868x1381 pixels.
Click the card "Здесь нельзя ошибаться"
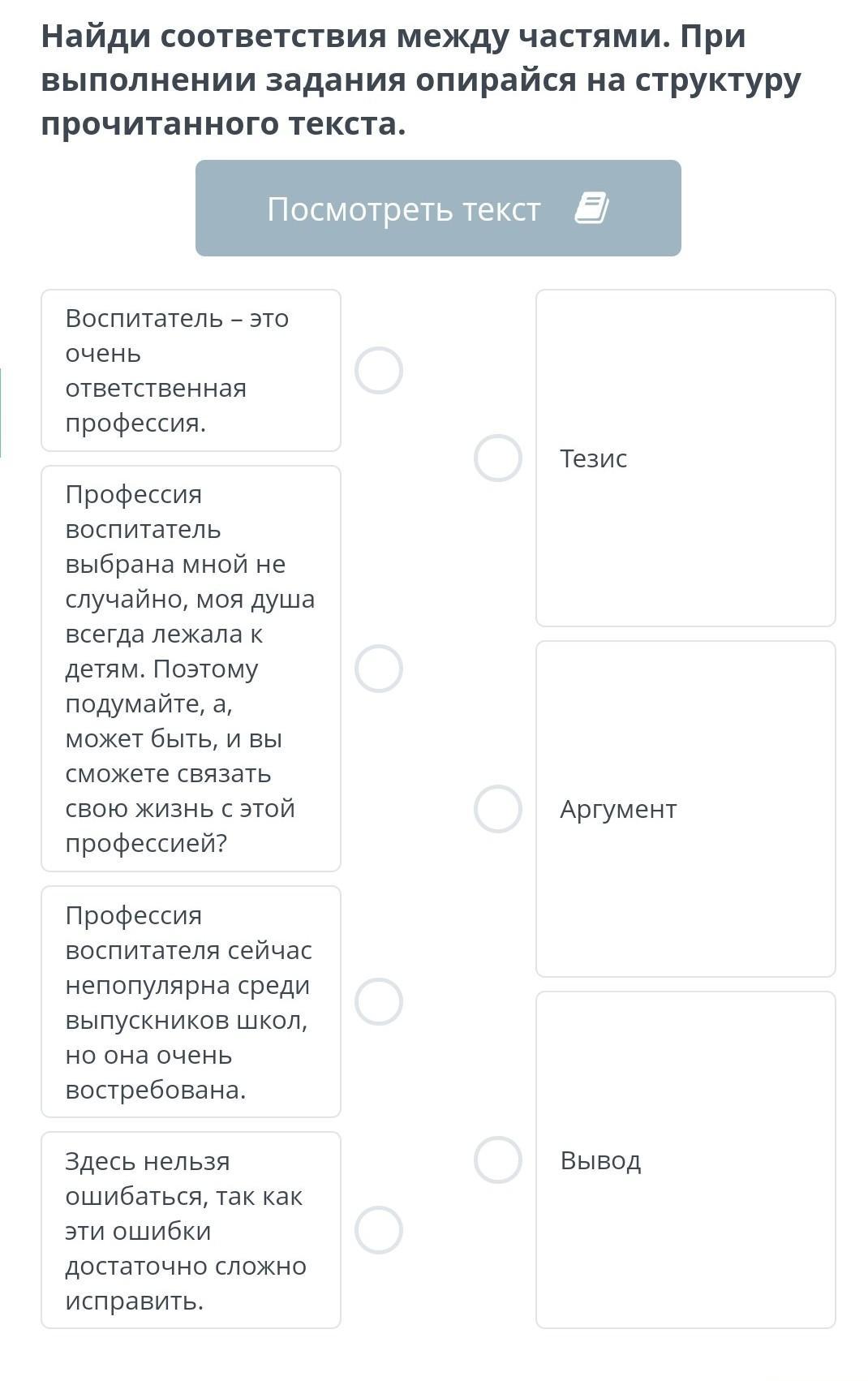(191, 1230)
